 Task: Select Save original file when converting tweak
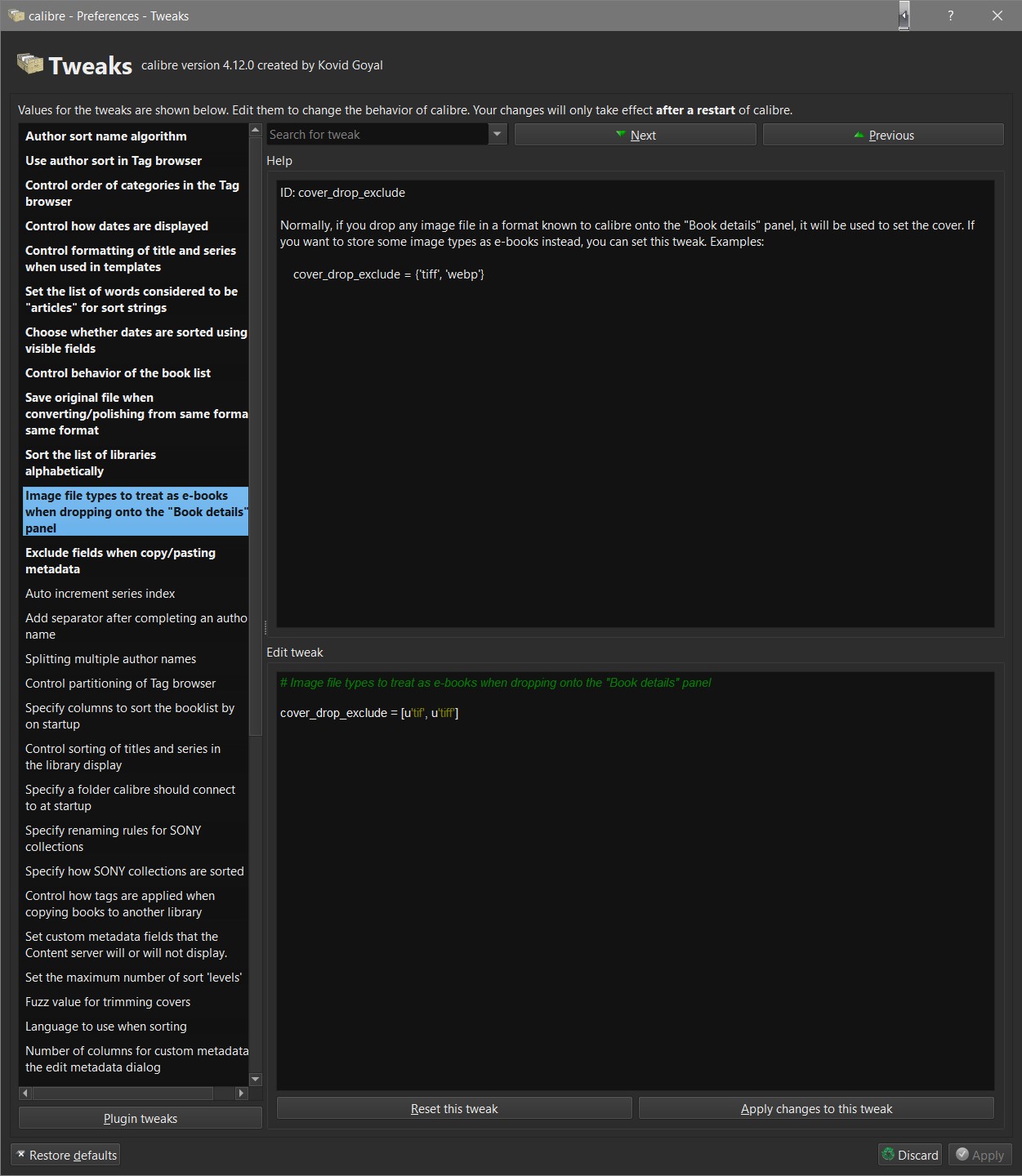pyautogui.click(x=136, y=414)
